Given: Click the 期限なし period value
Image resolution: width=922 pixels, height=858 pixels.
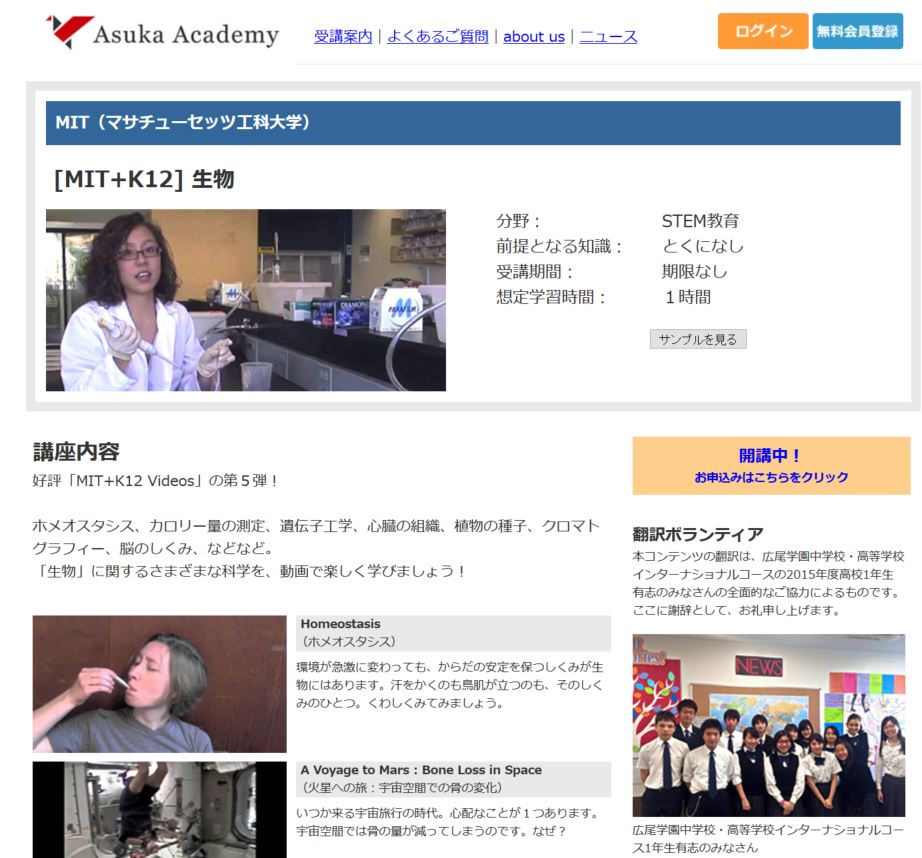Looking at the screenshot, I should pyautogui.click(x=694, y=272).
